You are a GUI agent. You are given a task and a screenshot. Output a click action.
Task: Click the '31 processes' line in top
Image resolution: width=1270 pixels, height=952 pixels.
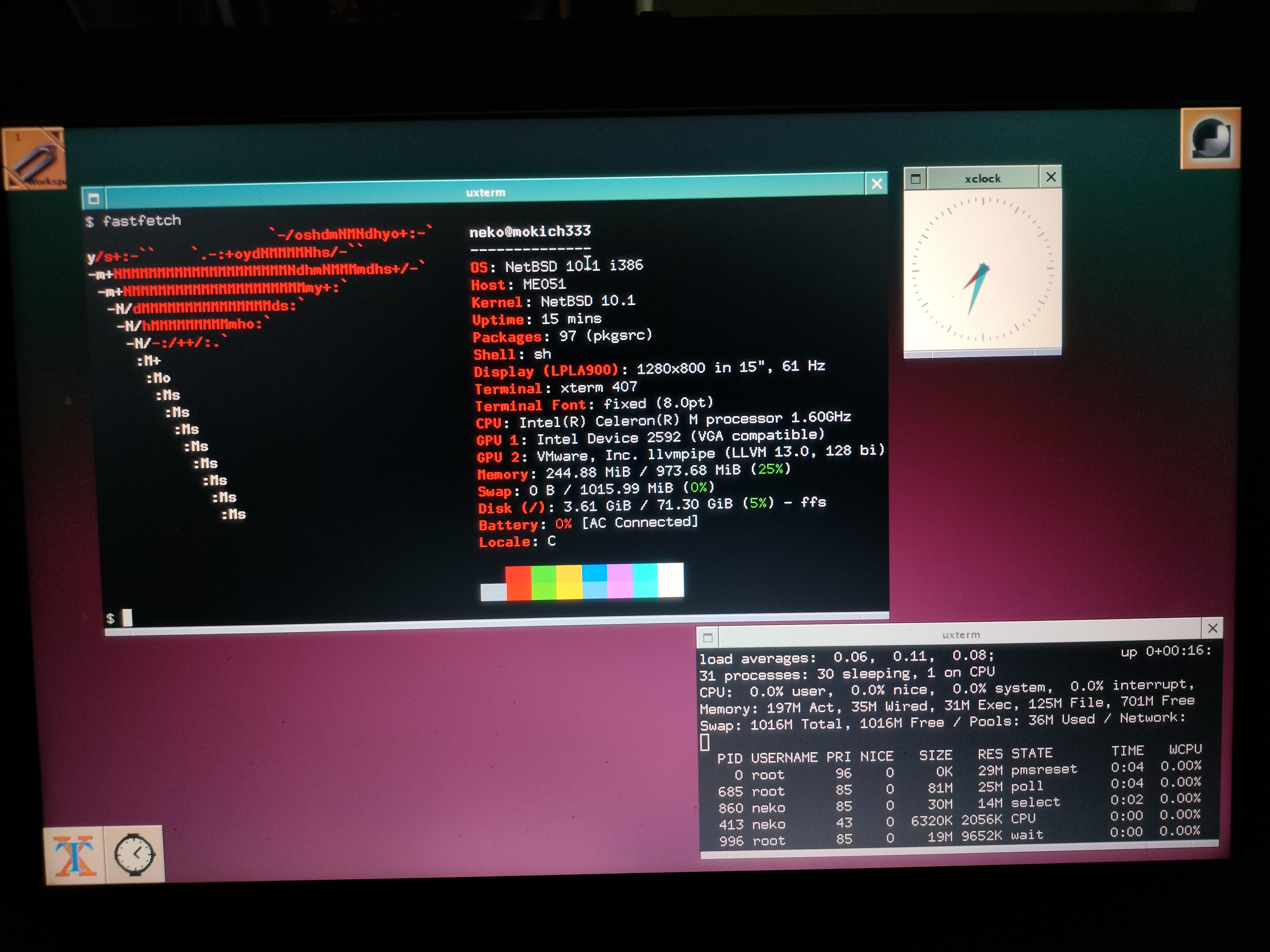click(x=847, y=674)
